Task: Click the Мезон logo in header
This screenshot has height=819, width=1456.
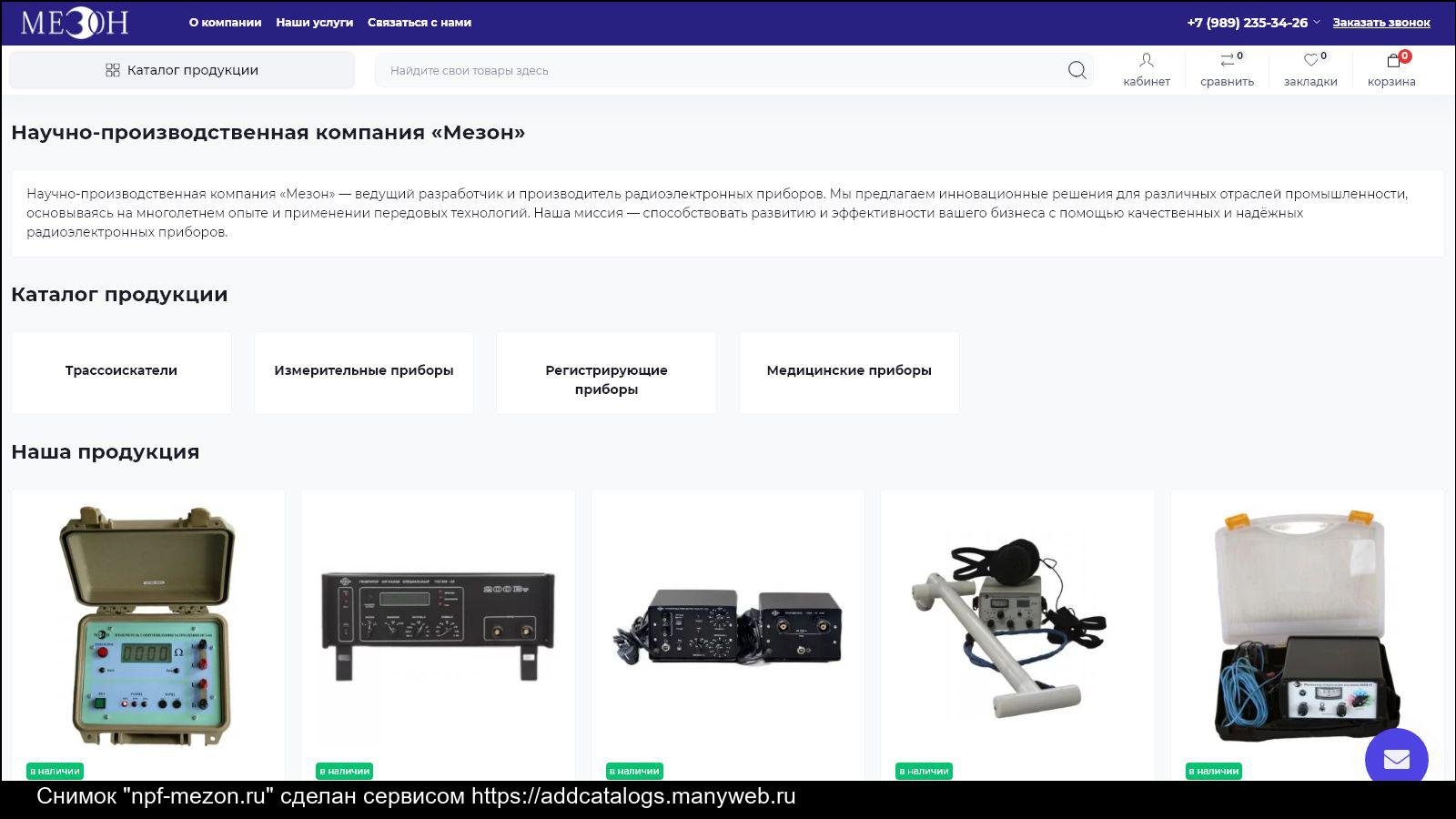Action: [x=75, y=23]
